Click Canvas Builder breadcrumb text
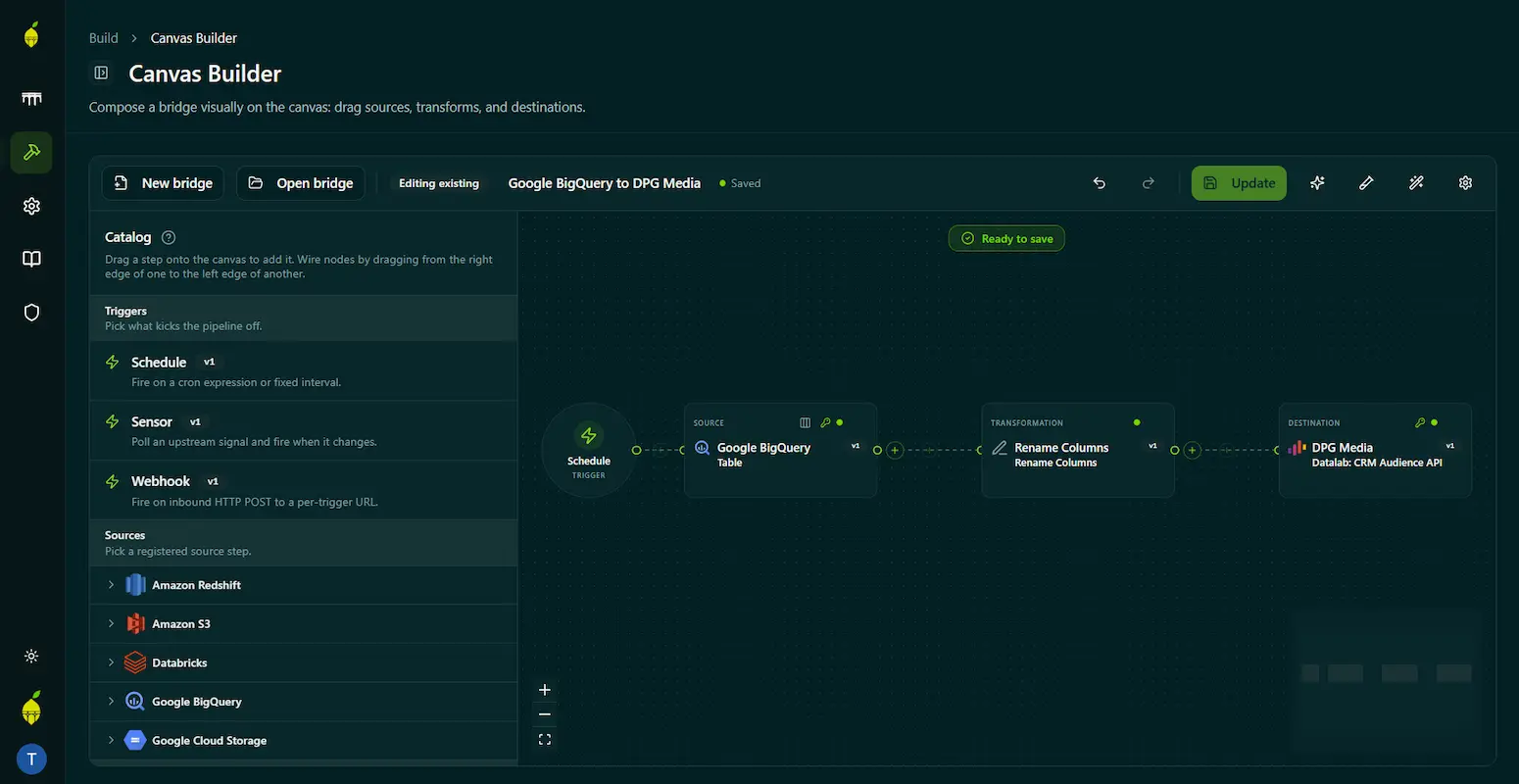This screenshot has width=1519, height=784. tap(194, 38)
